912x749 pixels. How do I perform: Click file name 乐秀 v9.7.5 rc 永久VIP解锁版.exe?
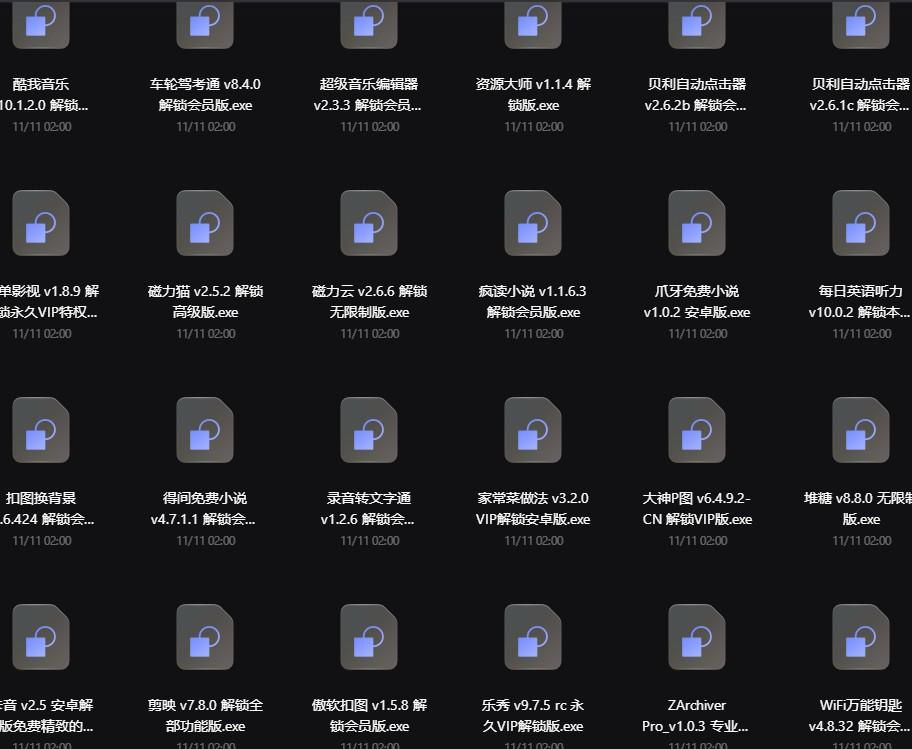[533, 716]
